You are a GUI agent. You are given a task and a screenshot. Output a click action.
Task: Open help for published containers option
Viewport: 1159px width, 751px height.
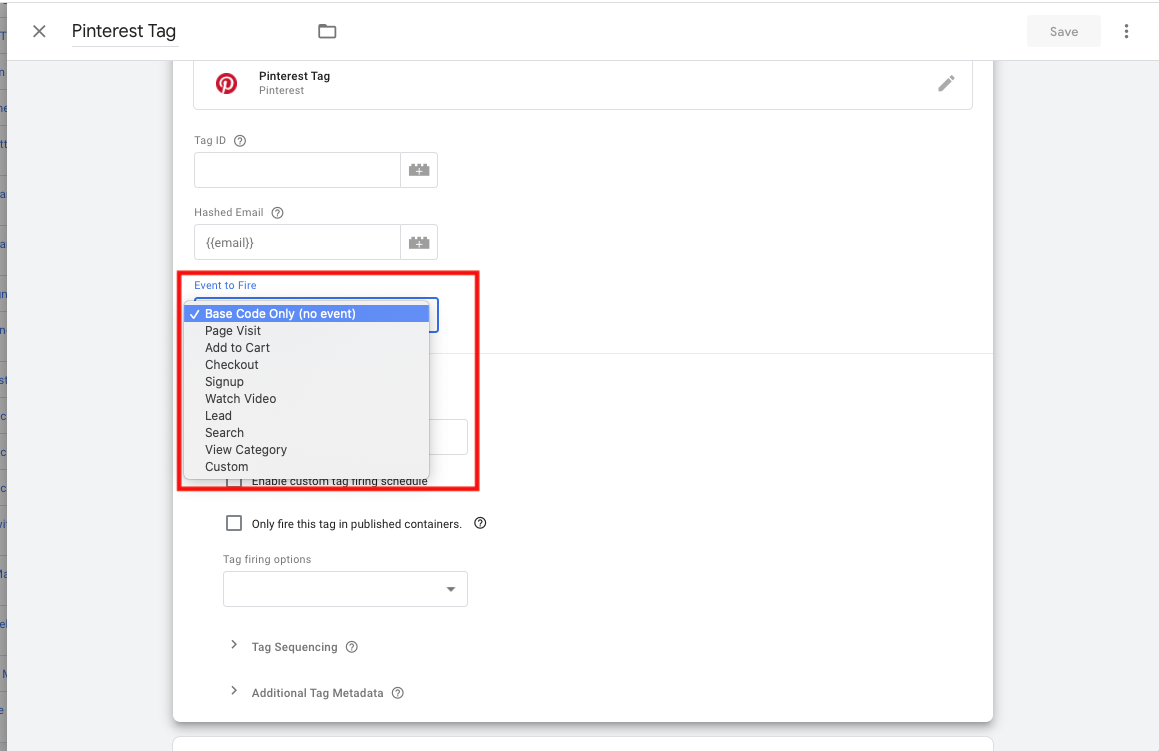(x=480, y=523)
